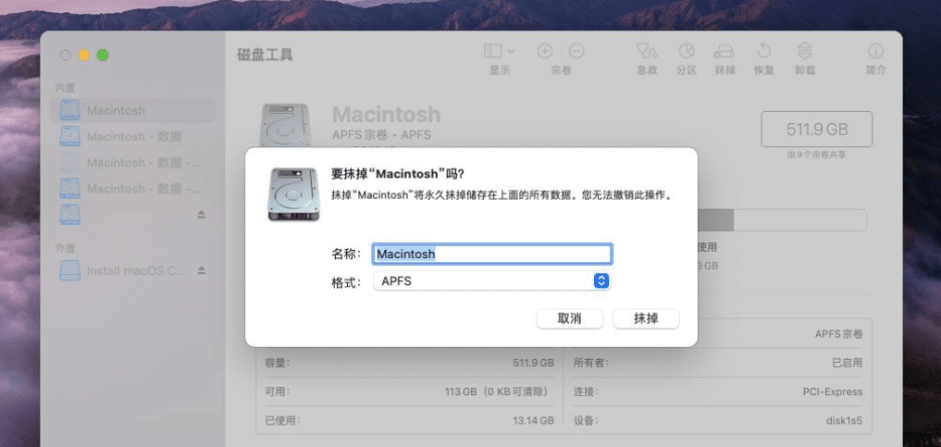Click the Install macOS drive icon
941x447 pixels.
[70, 271]
